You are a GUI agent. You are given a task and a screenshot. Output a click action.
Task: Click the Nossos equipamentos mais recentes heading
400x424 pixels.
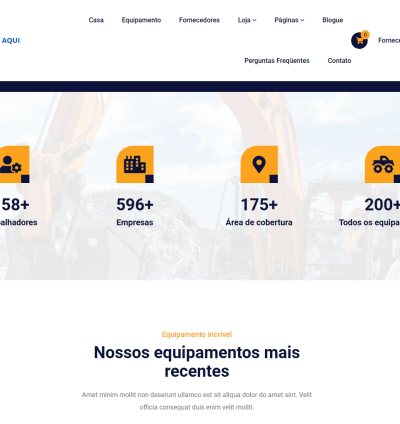point(197,362)
